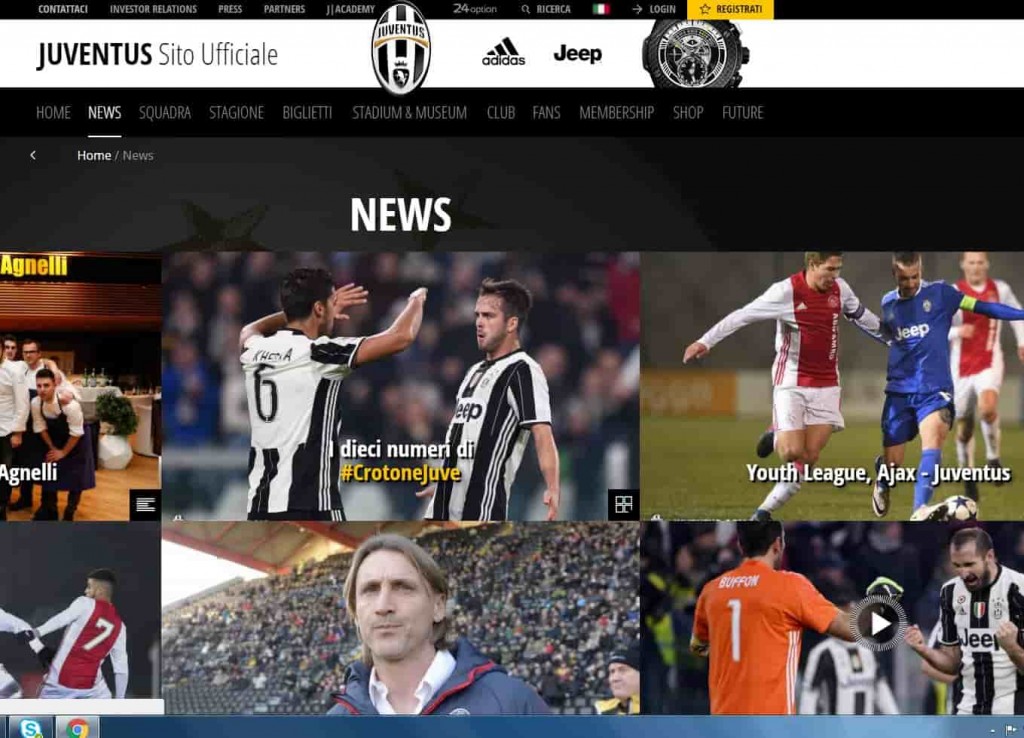
Task: Open Stagione menu item
Action: coord(236,112)
